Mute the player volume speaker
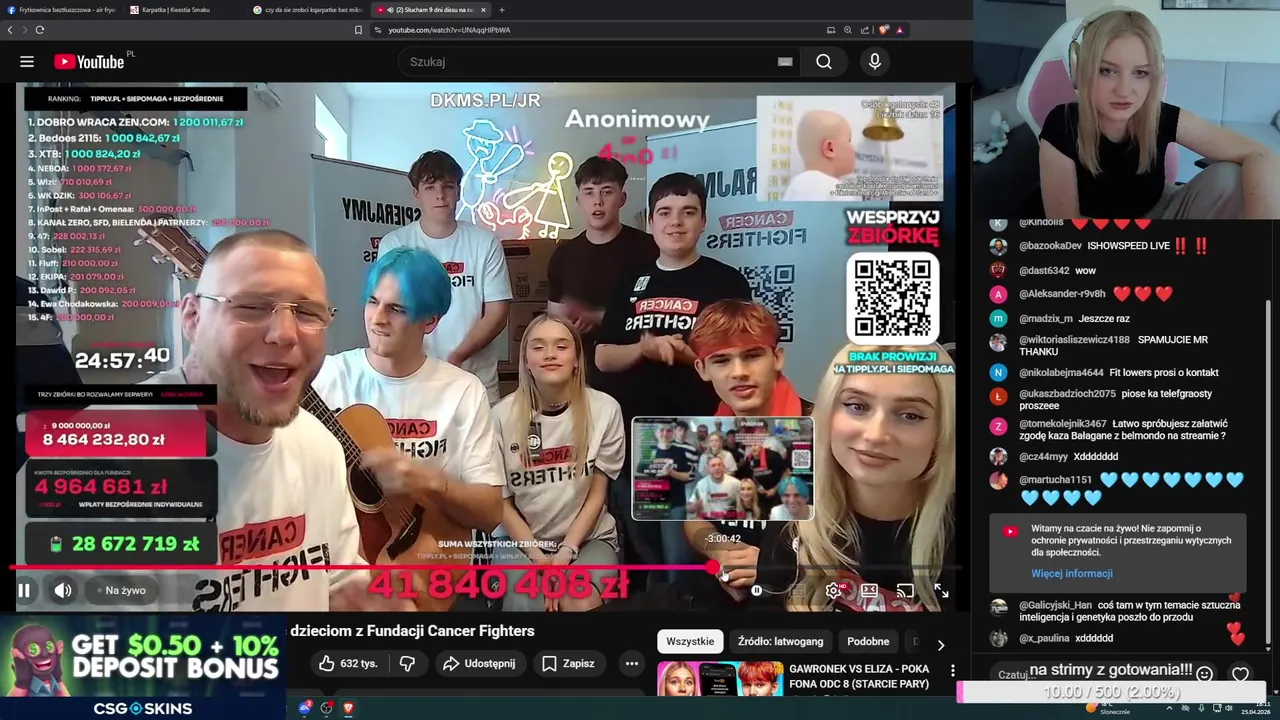Viewport: 1280px width, 720px height. (62, 590)
